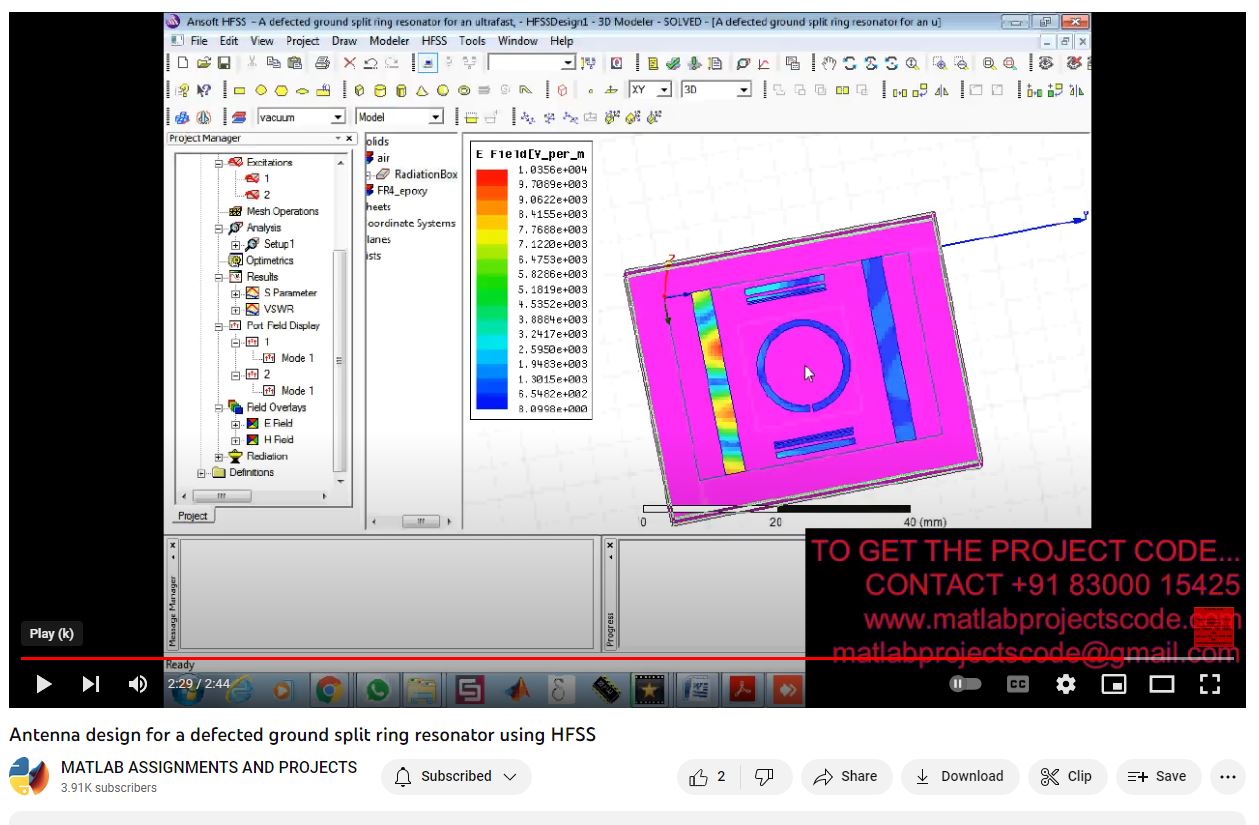Screen dimensions: 1259x825
Task: Click the red swatch in E Field legend
Action: coord(491,178)
